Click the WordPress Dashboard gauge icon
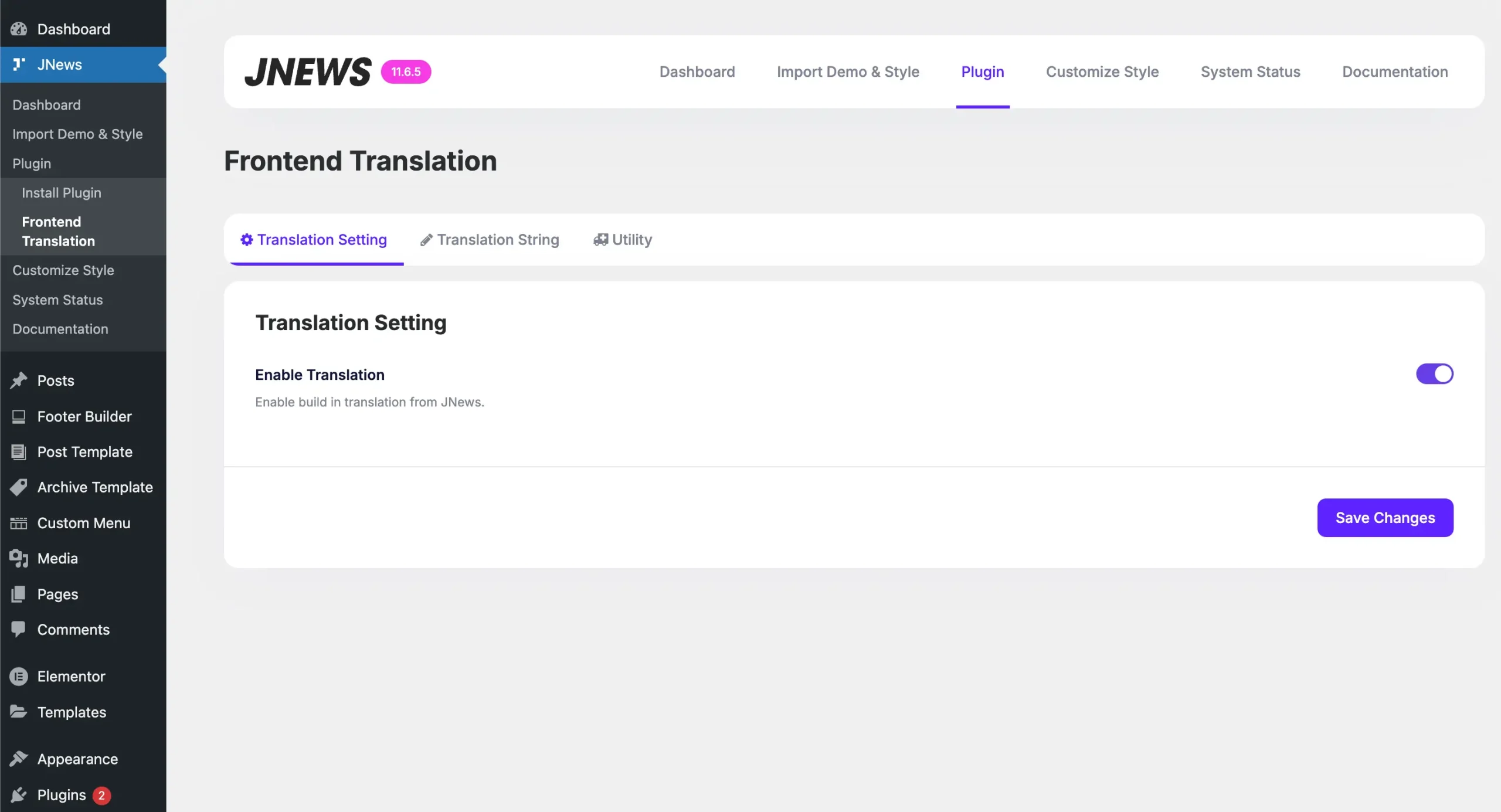Viewport: 1501px width, 812px height. (19, 29)
